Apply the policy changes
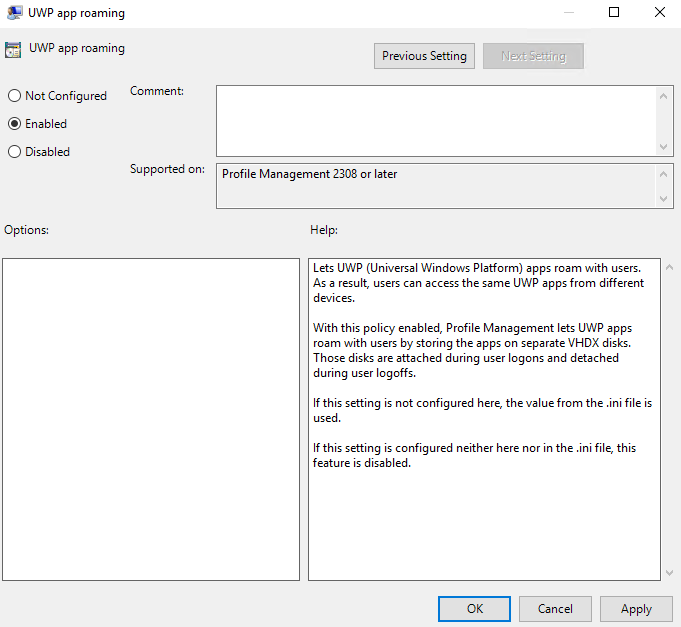Viewport: 681px width, 627px height. tap(636, 609)
